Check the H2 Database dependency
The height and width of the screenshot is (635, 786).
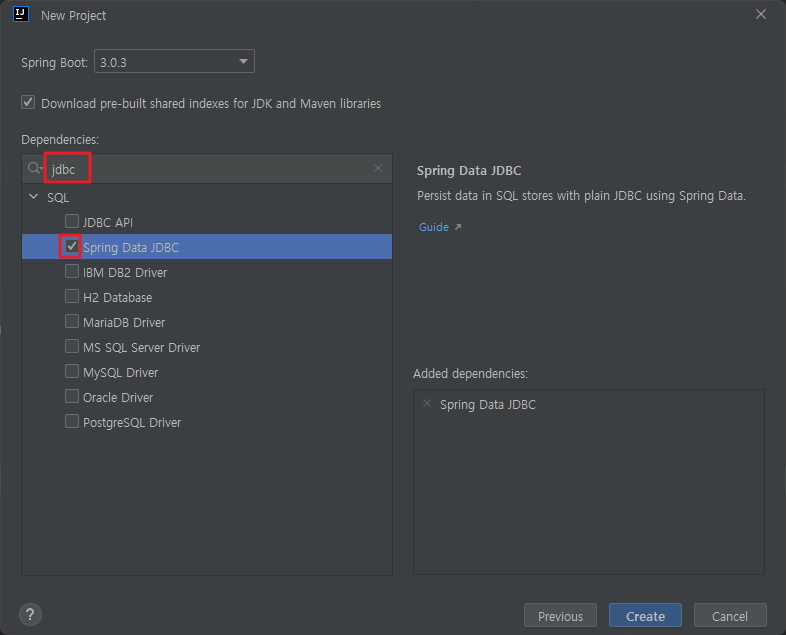pos(72,296)
